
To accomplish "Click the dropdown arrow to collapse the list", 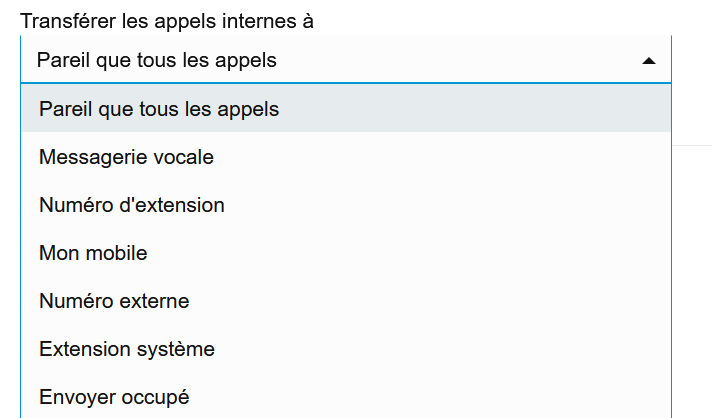I will [648, 61].
